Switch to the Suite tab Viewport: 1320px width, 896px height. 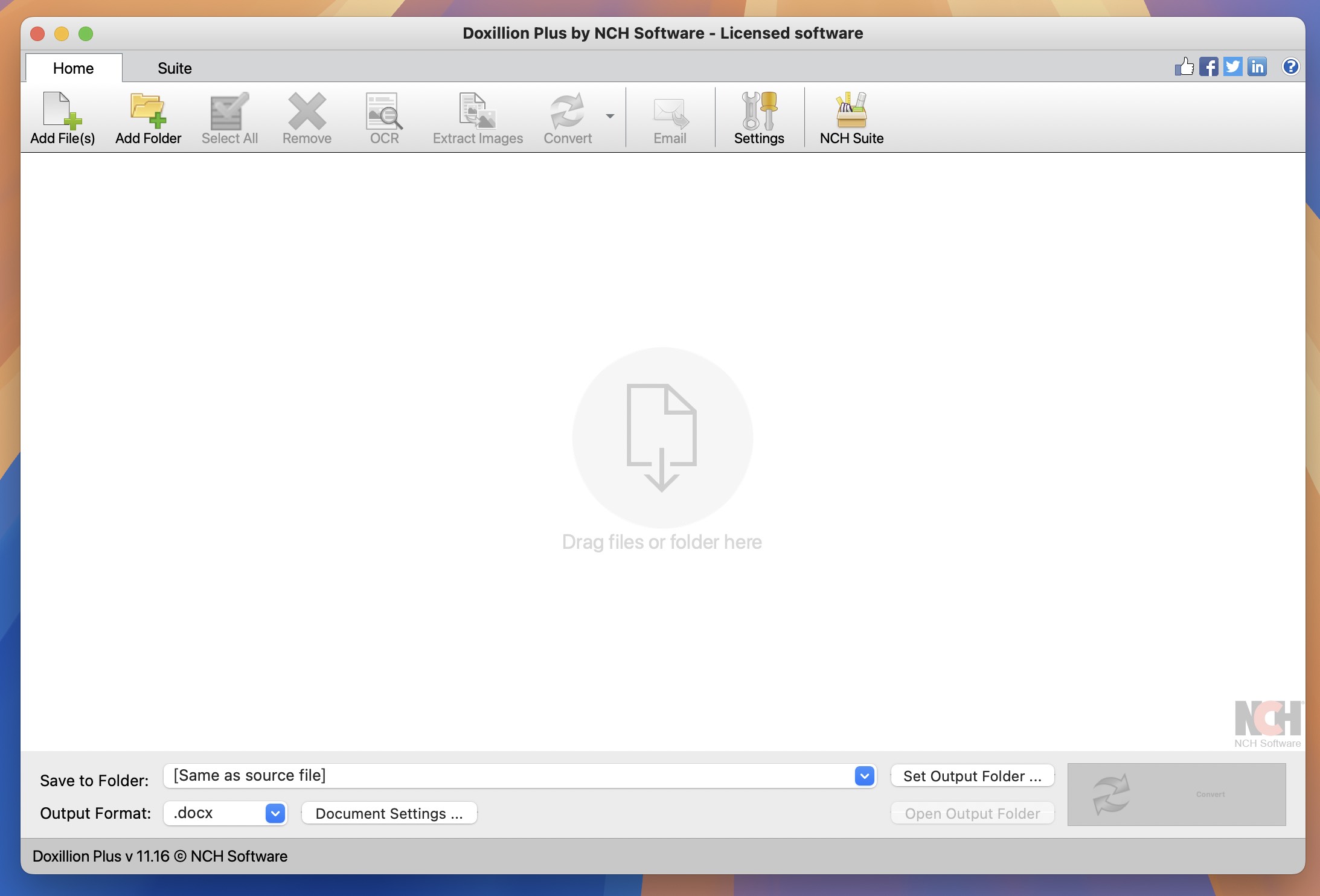(175, 68)
